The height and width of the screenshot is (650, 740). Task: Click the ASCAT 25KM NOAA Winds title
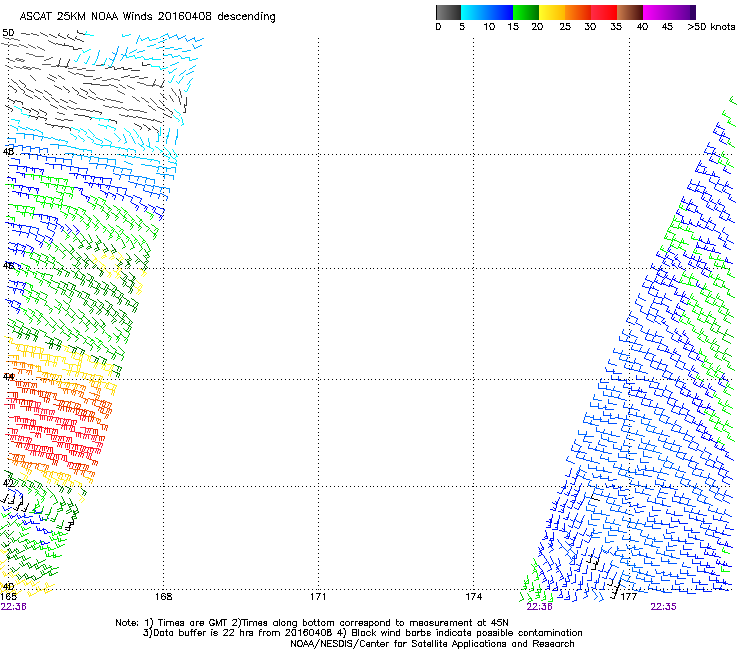pos(147,16)
